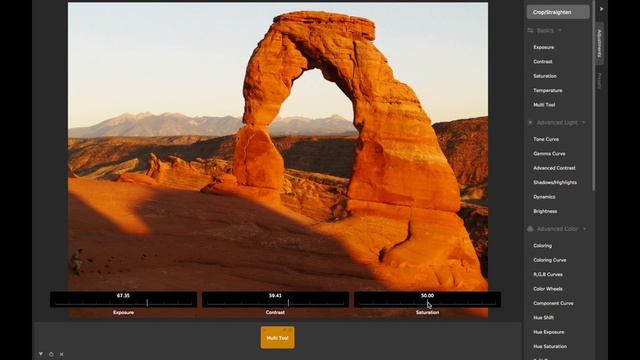Click the Contrast slider track
This screenshot has height=360, width=640.
[x=275, y=303]
